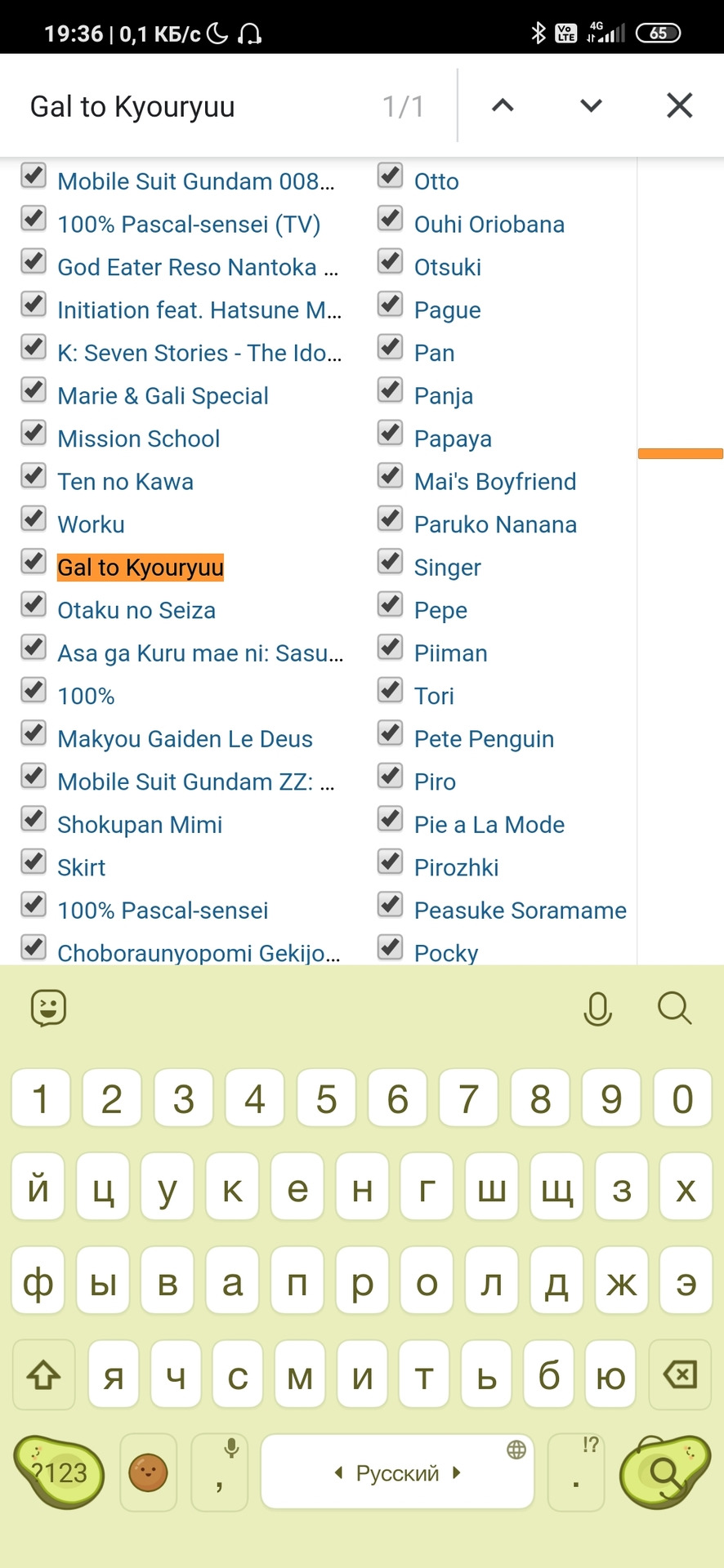The width and height of the screenshot is (724, 1568).
Task: Click the orange scrollbar match marker
Action: 680,453
